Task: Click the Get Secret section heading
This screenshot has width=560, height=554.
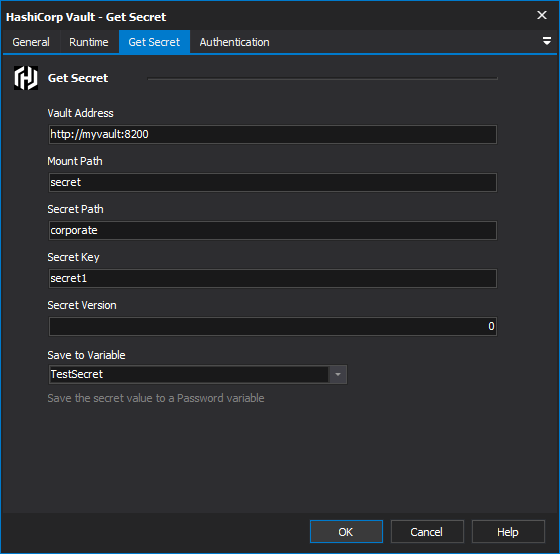Action: pos(78,78)
